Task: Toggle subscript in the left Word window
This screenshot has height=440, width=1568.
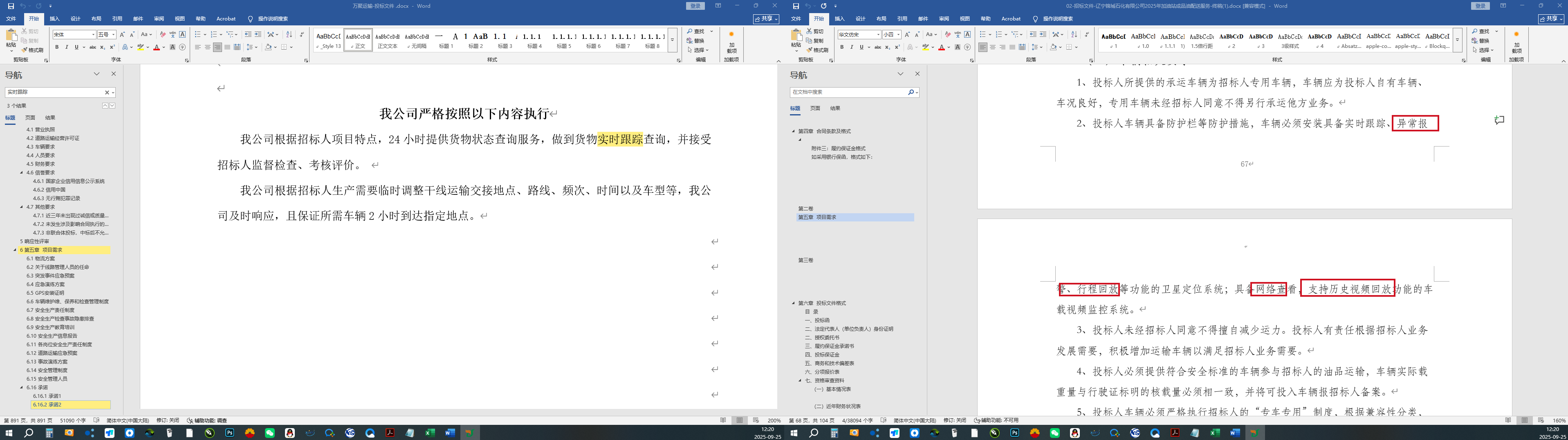Action: point(102,47)
